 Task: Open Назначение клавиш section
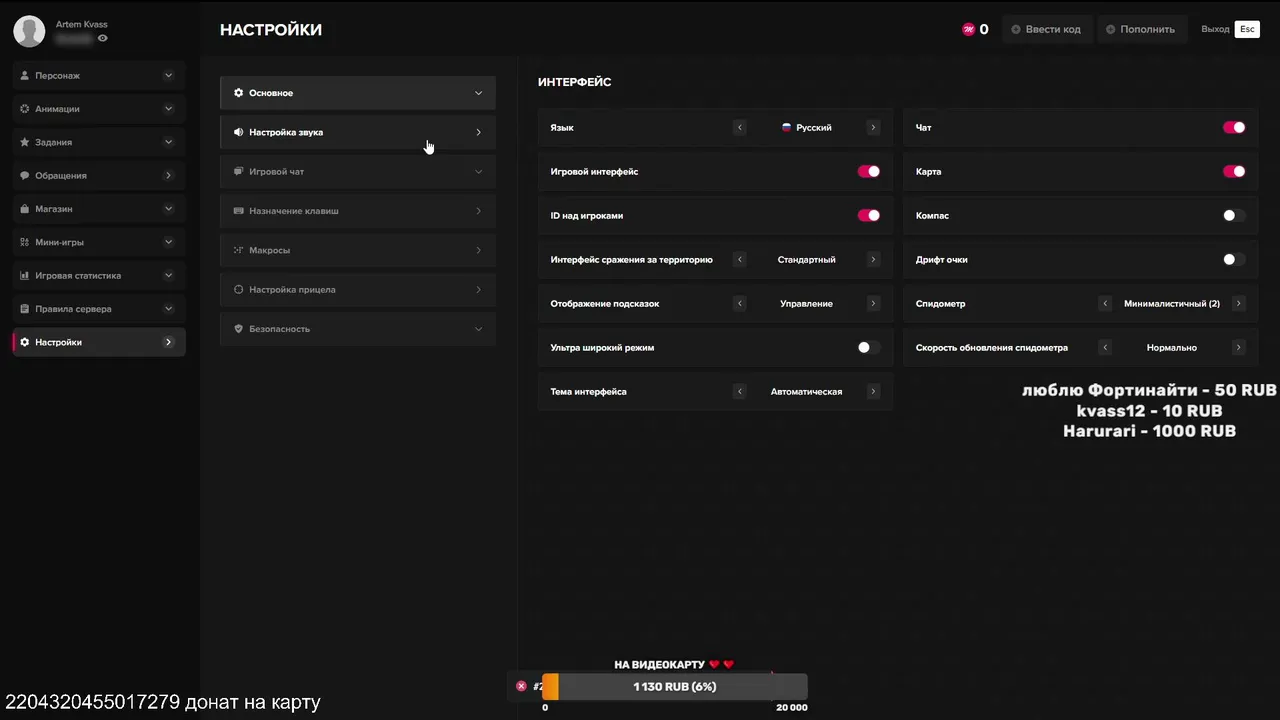pyautogui.click(x=358, y=211)
